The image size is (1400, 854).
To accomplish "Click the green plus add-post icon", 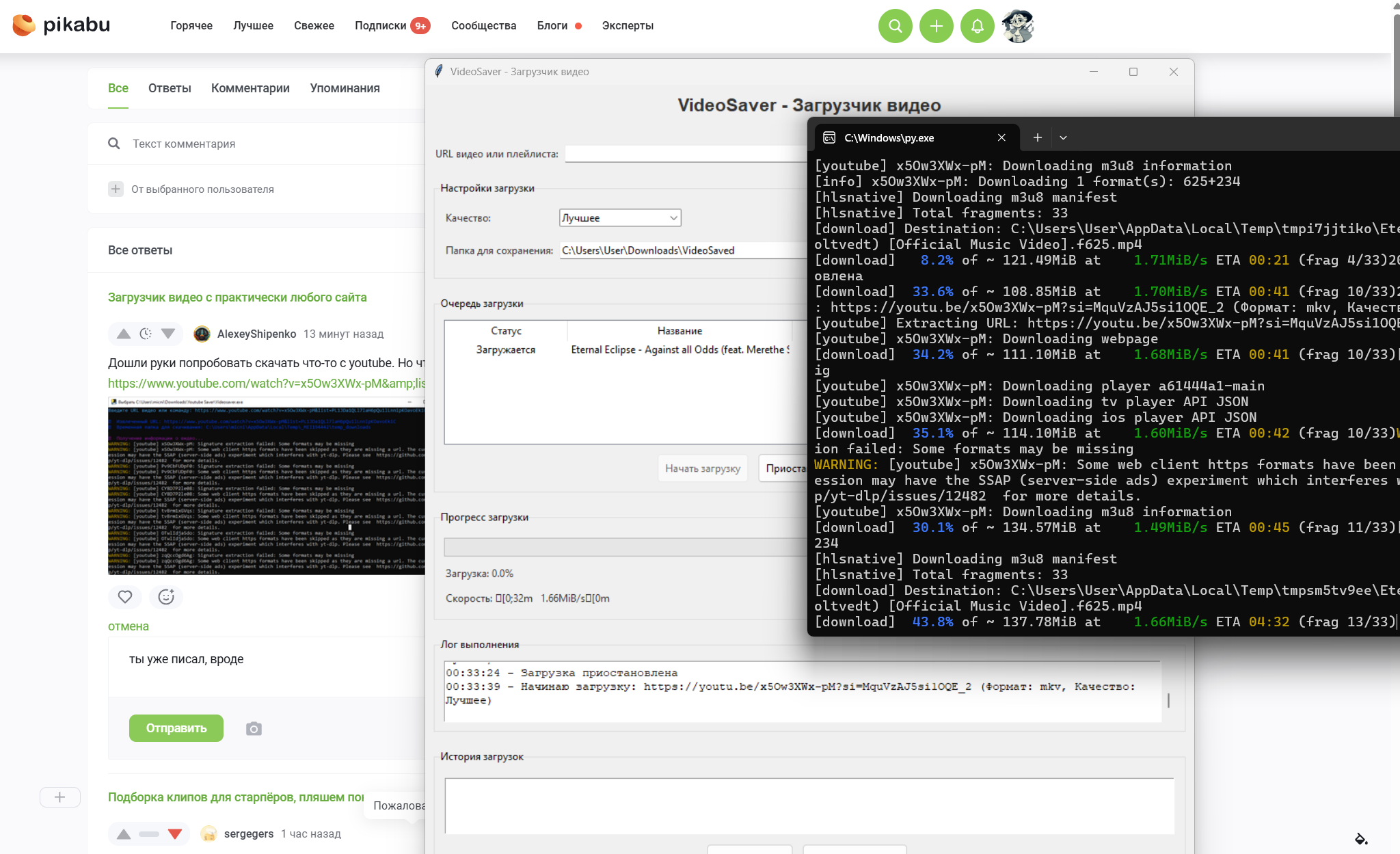I will tap(936, 26).
